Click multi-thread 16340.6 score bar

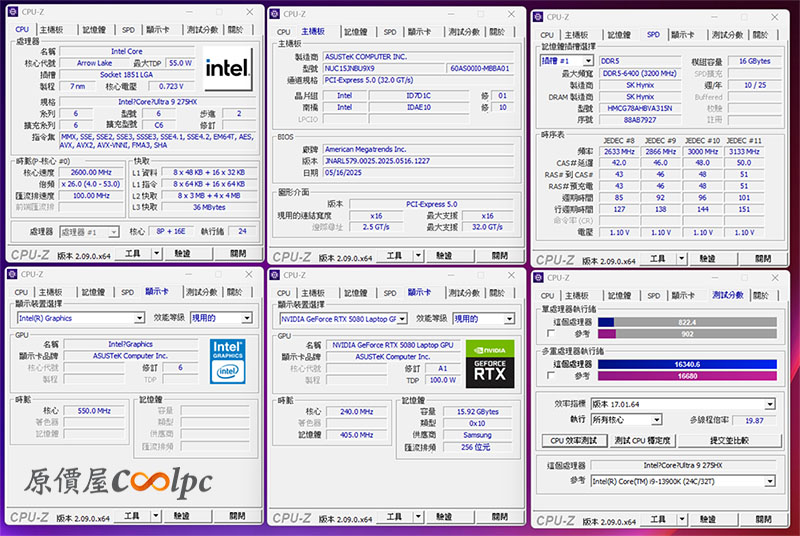(x=687, y=364)
